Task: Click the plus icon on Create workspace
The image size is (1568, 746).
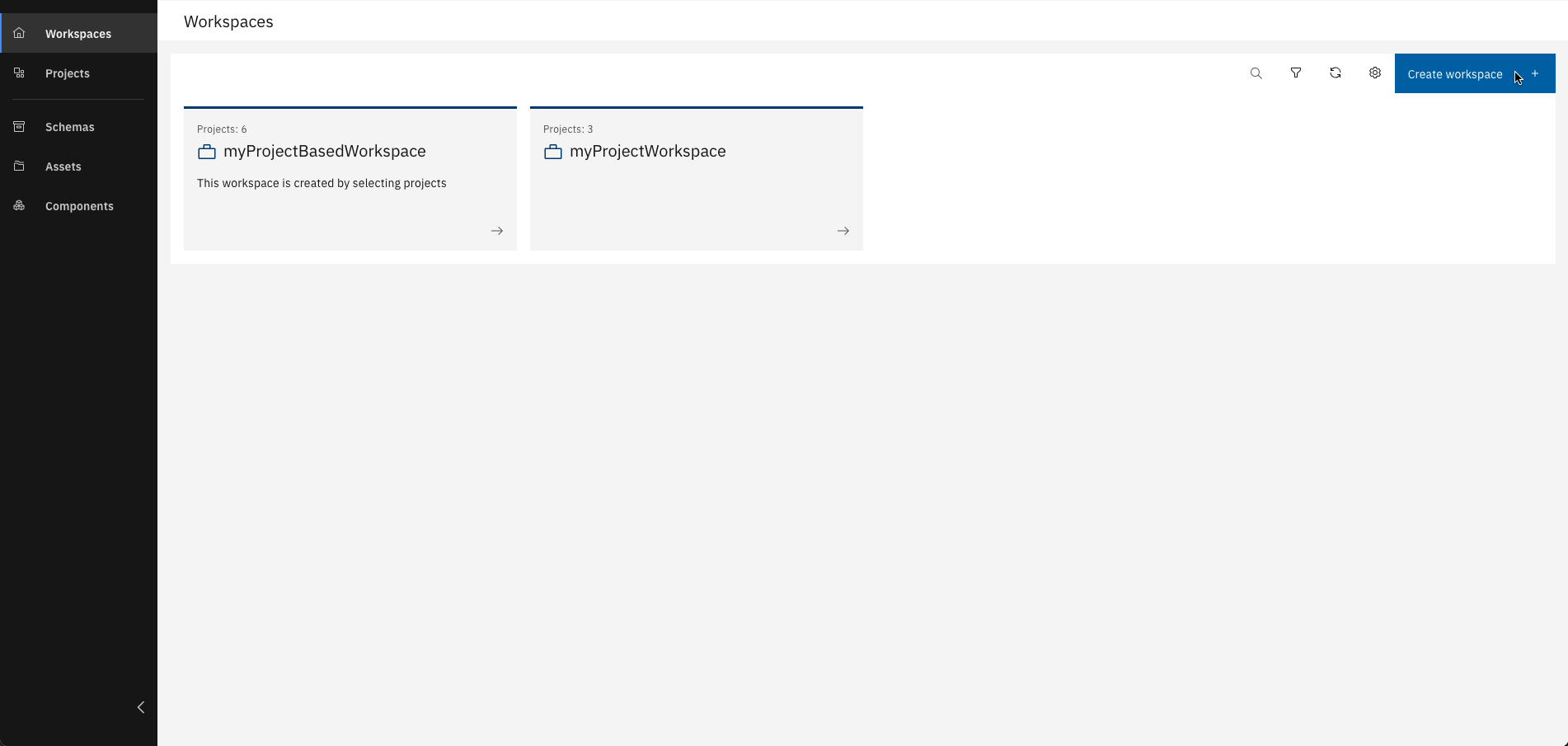Action: point(1534,73)
